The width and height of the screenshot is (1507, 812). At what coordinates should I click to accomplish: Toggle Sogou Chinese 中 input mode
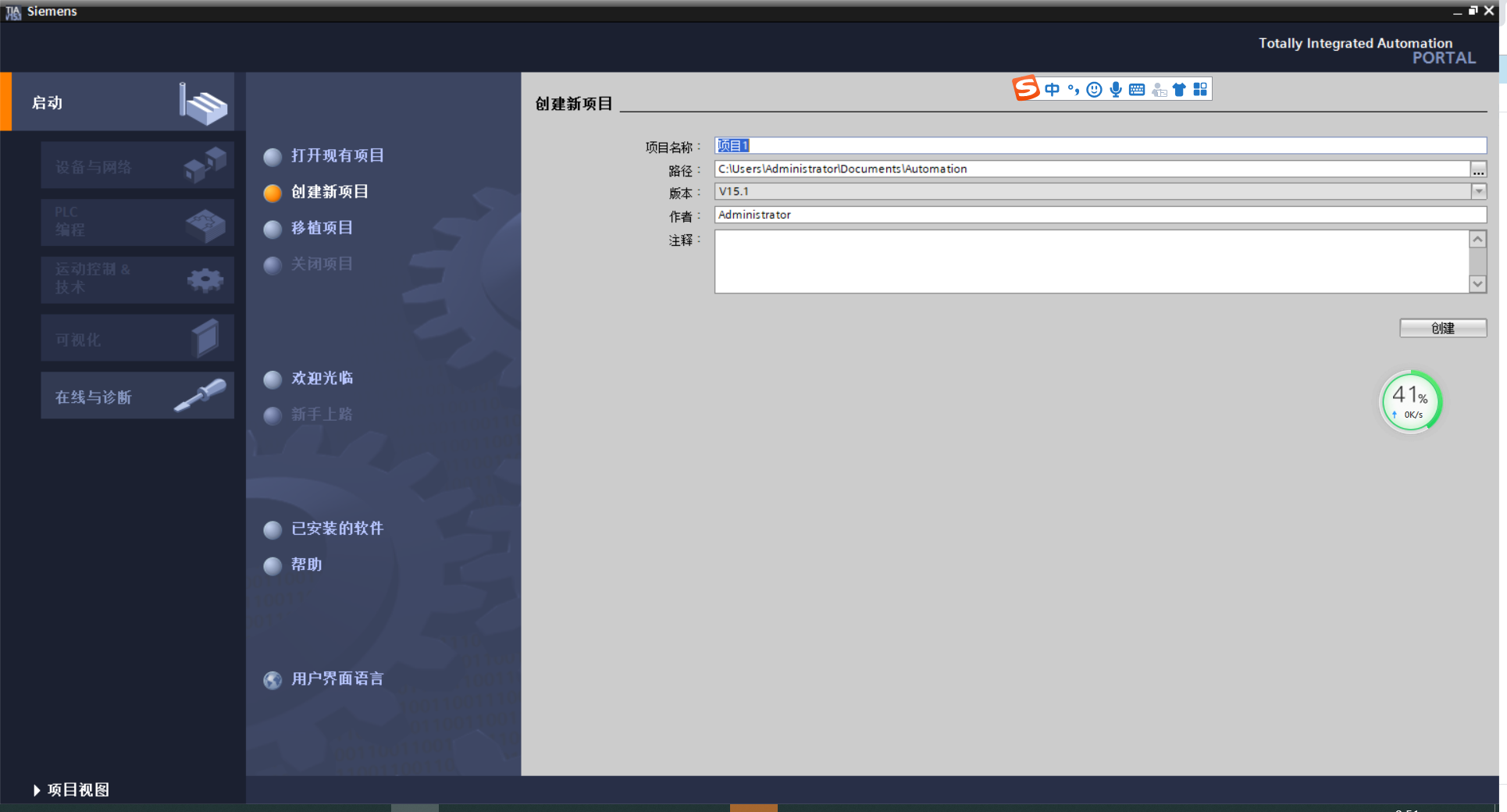point(1052,90)
